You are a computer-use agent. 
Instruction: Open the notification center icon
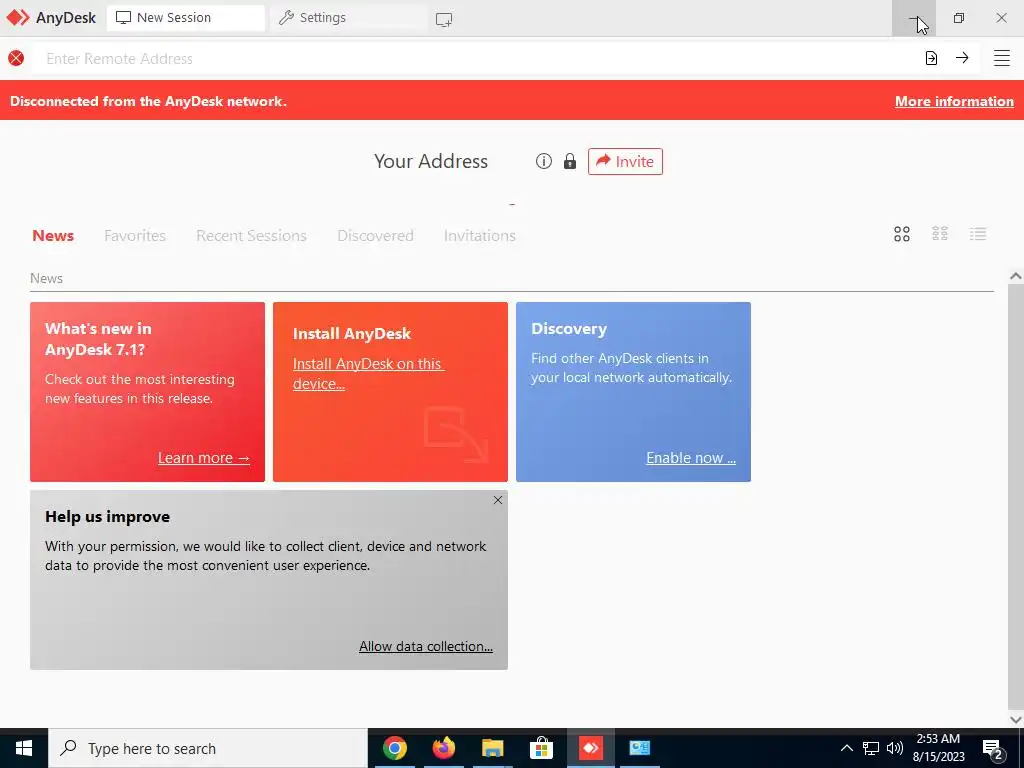[x=993, y=750]
